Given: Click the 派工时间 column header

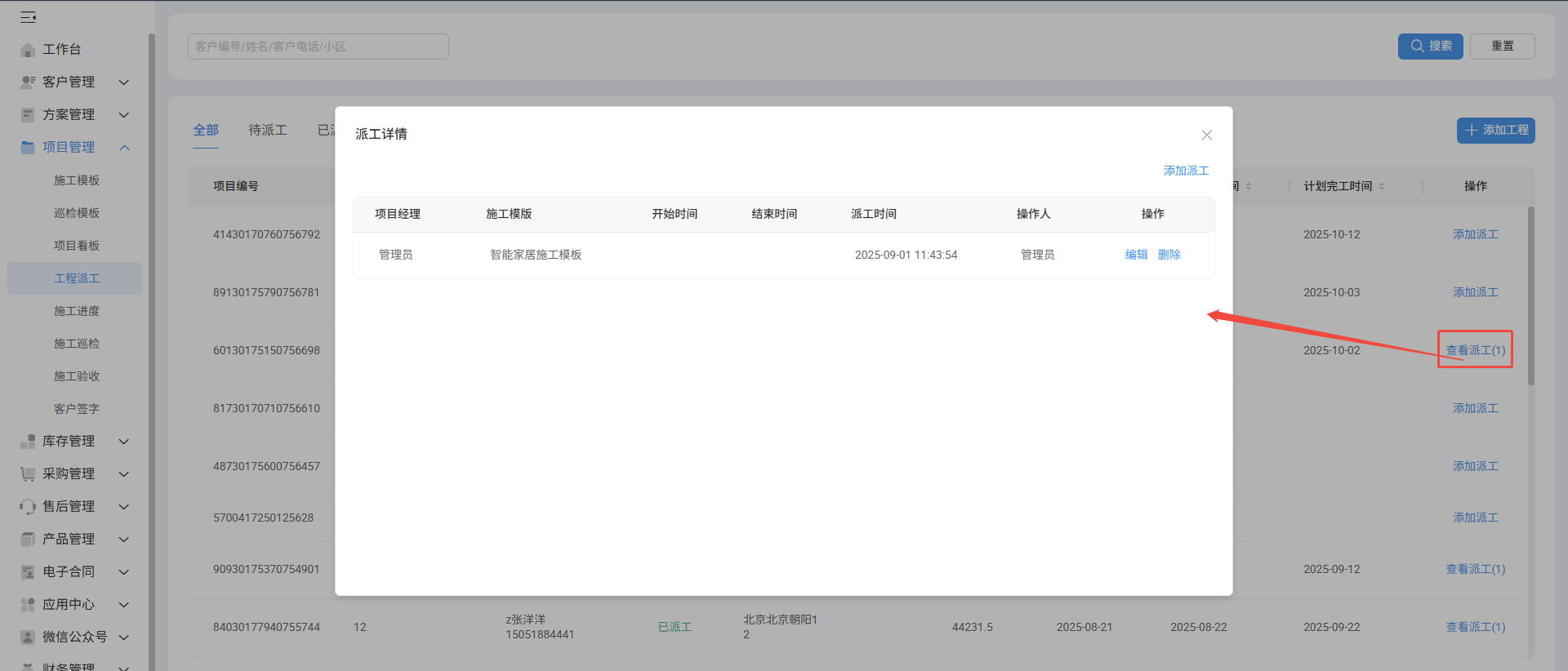Looking at the screenshot, I should 874,214.
